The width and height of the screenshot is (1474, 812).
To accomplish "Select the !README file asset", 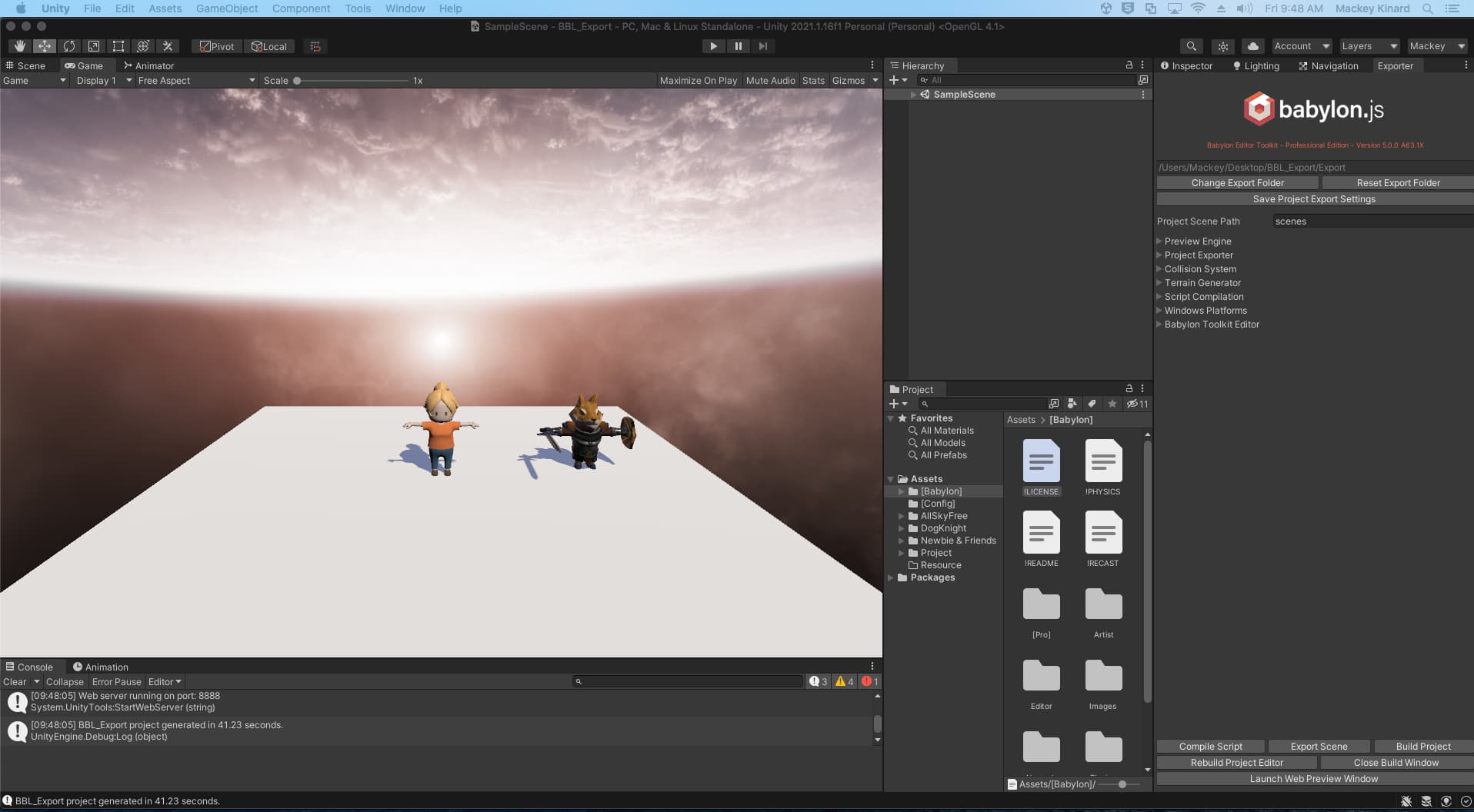I will pos(1041,539).
